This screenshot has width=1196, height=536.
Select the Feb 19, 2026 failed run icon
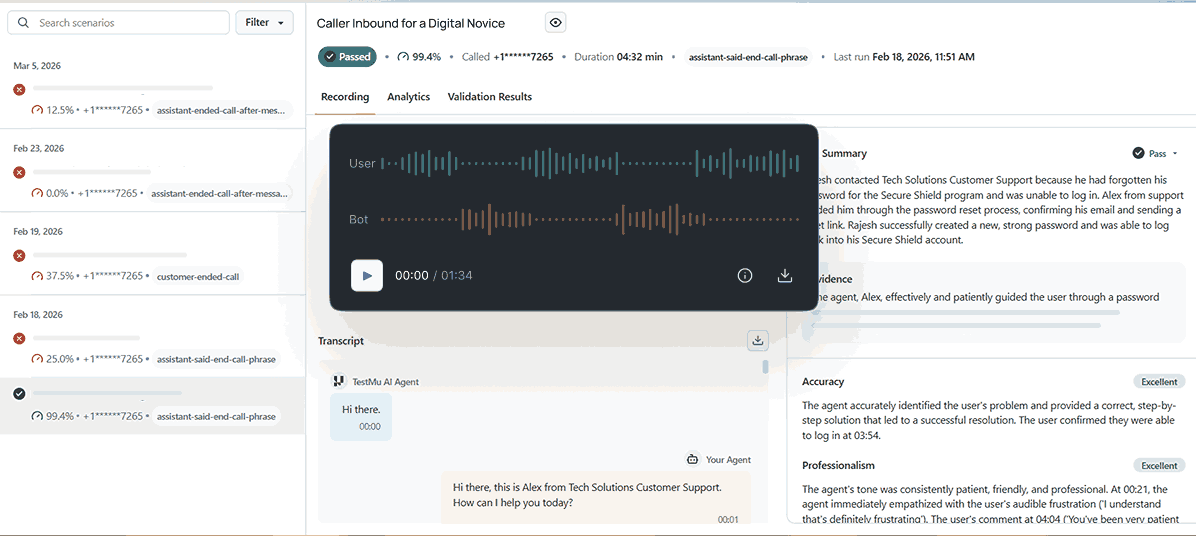19,255
